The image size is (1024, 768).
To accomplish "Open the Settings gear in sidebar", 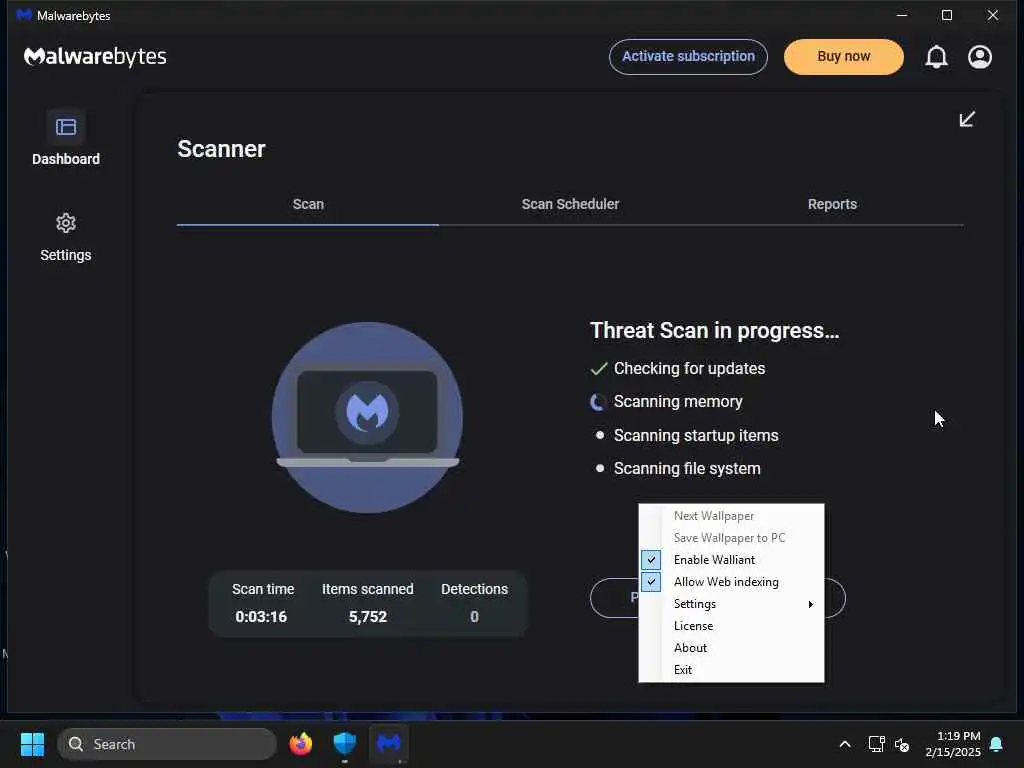I will point(65,223).
